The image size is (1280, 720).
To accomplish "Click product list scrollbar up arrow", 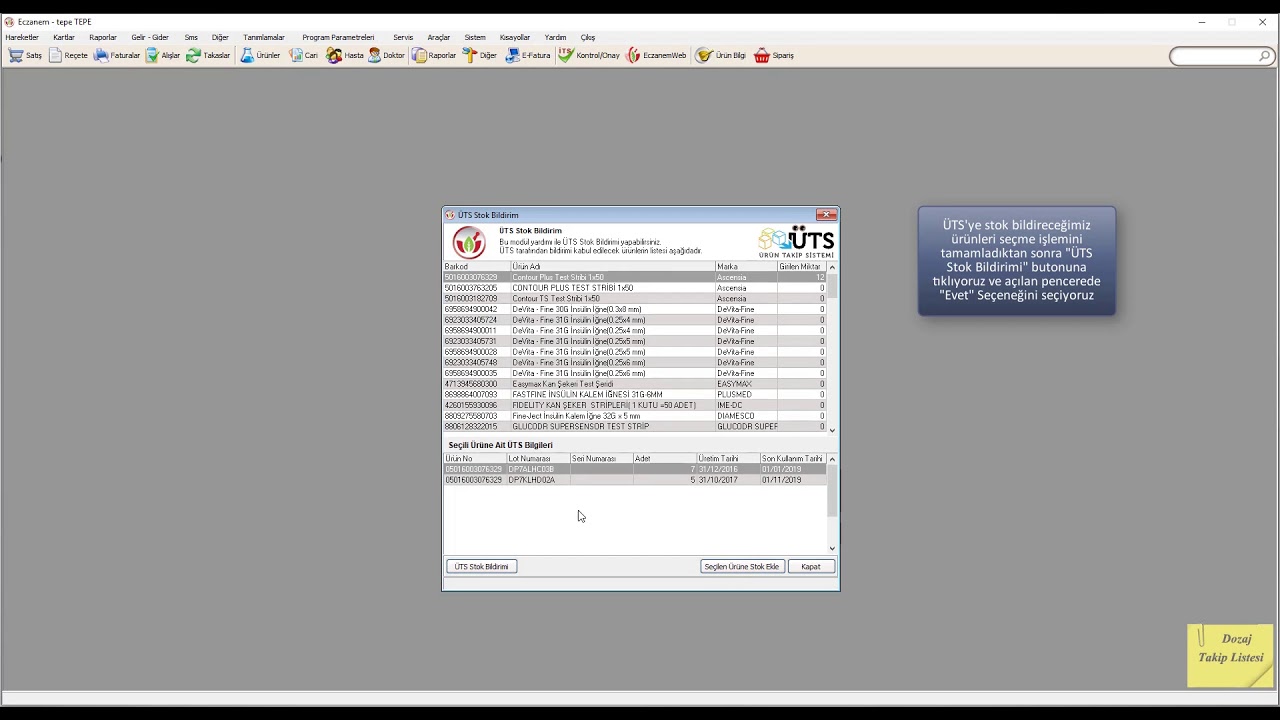I will pos(832,267).
